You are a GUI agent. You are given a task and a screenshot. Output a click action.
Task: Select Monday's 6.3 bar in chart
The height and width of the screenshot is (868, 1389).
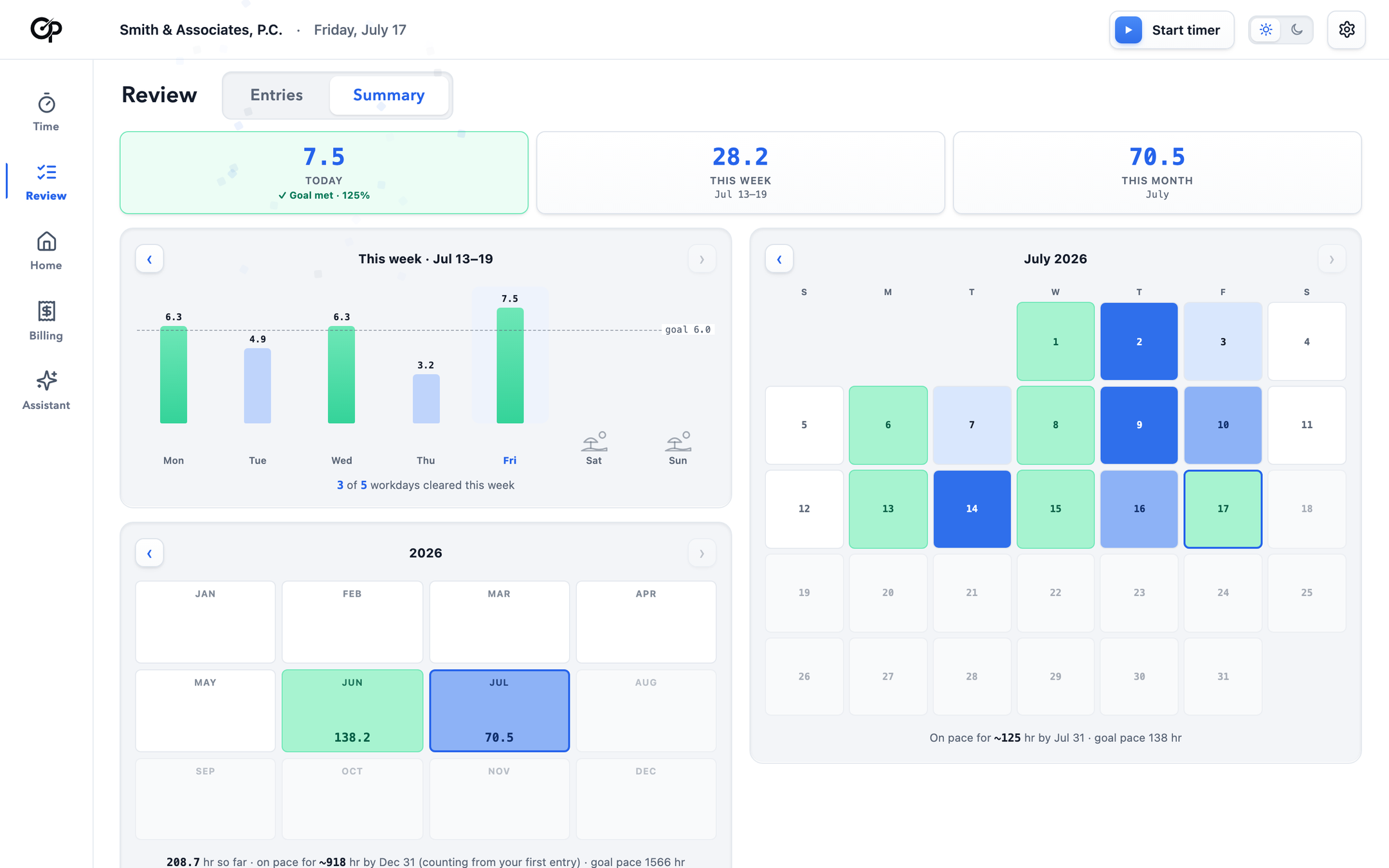174,375
